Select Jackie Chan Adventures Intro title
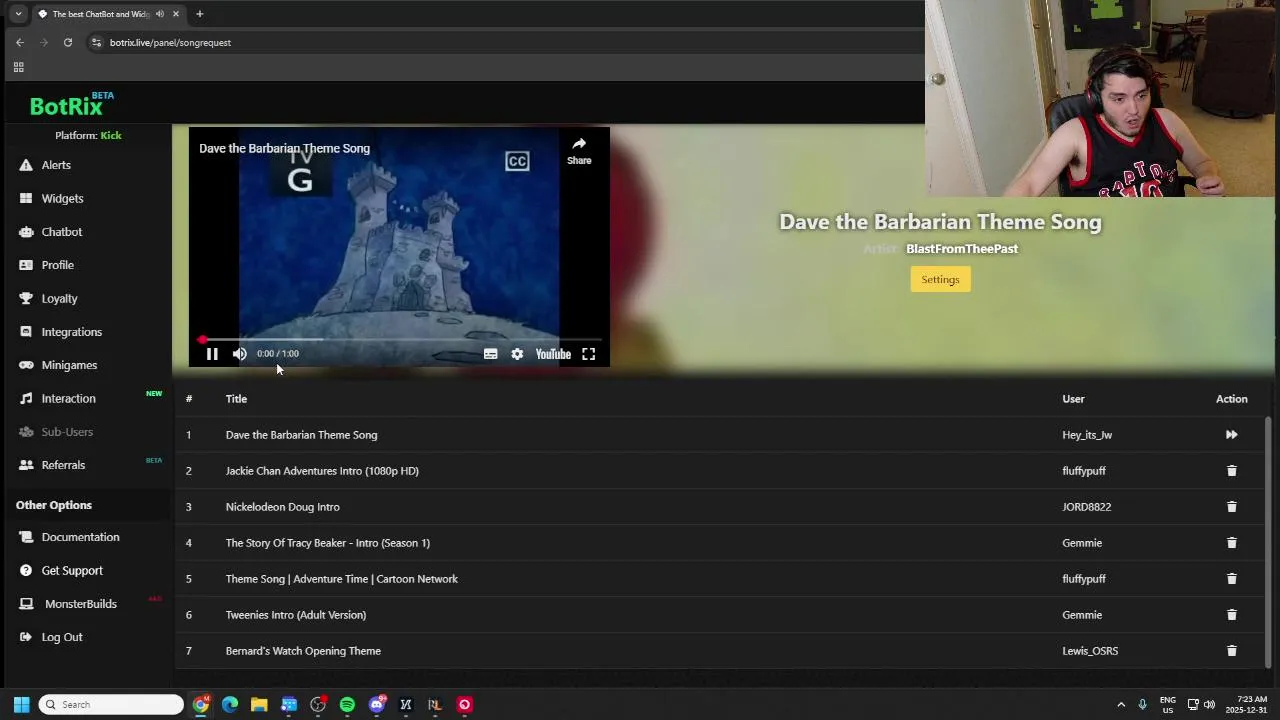 (x=322, y=471)
